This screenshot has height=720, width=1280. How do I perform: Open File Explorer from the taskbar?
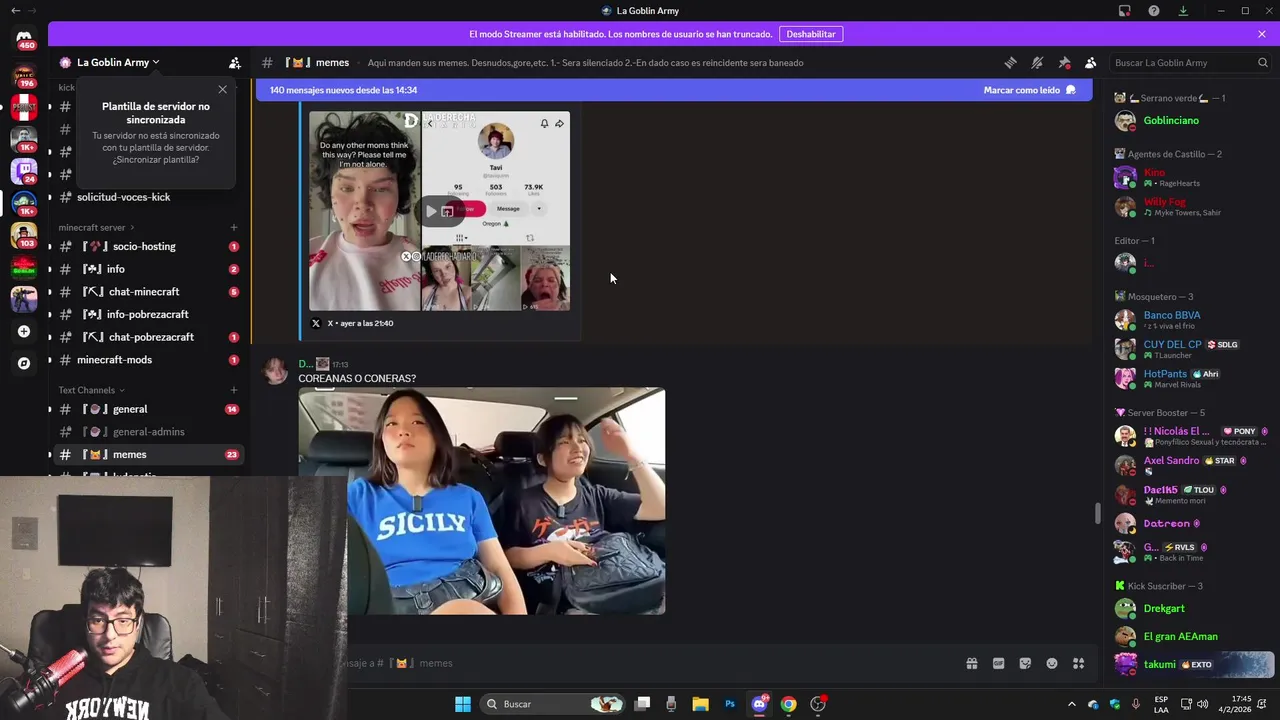[700, 704]
